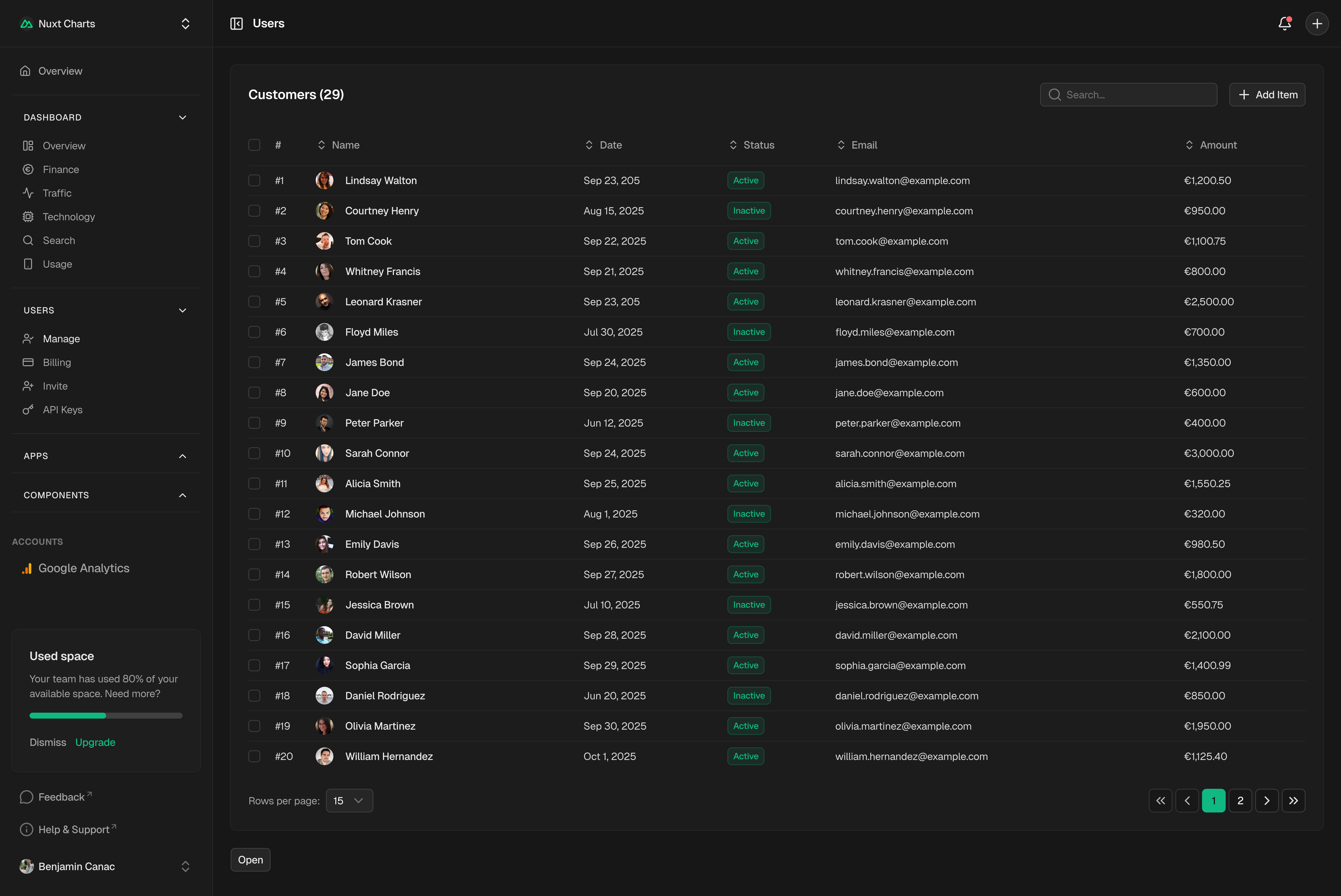
Task: Jump to last page double-arrow icon
Action: click(1293, 801)
